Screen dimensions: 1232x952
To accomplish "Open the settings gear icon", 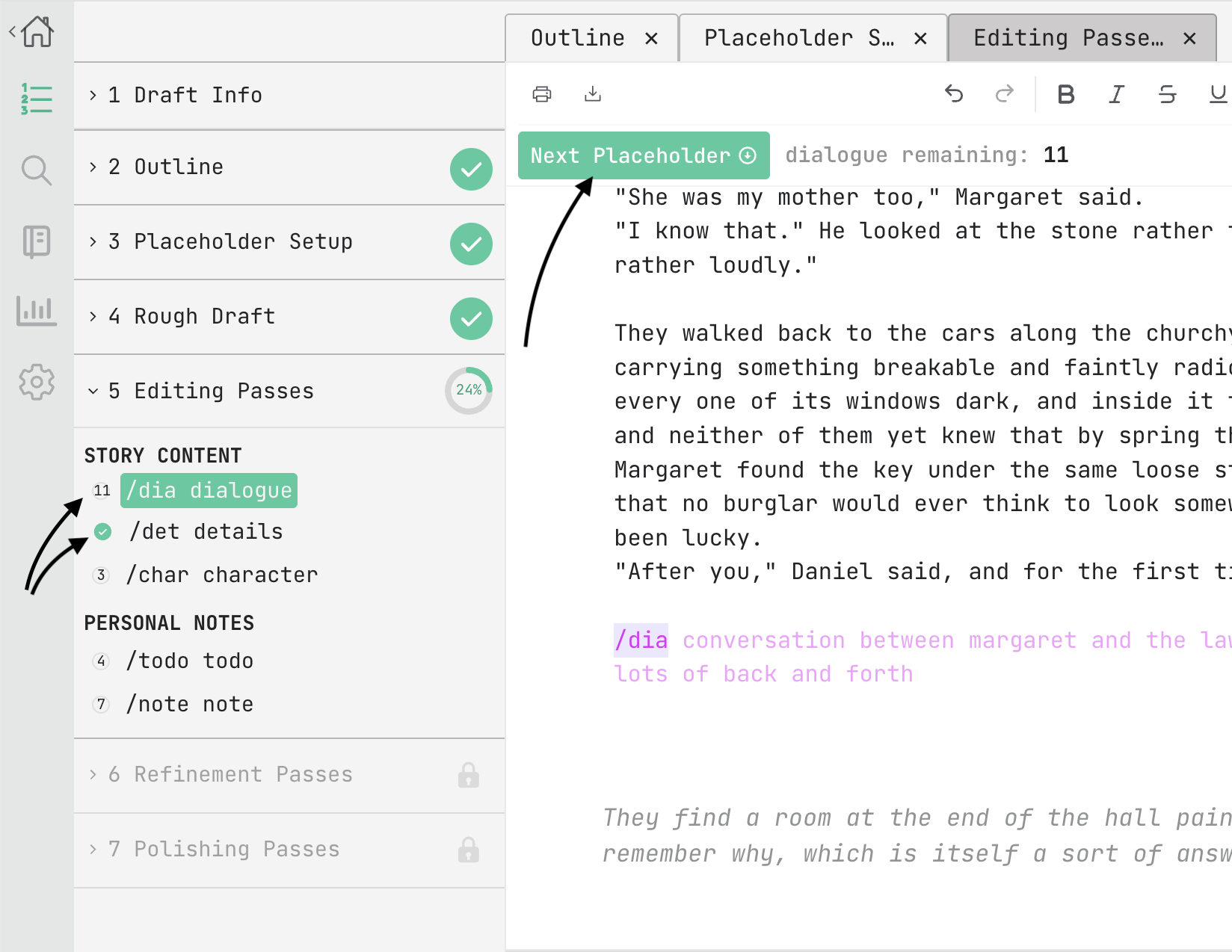I will point(37,383).
